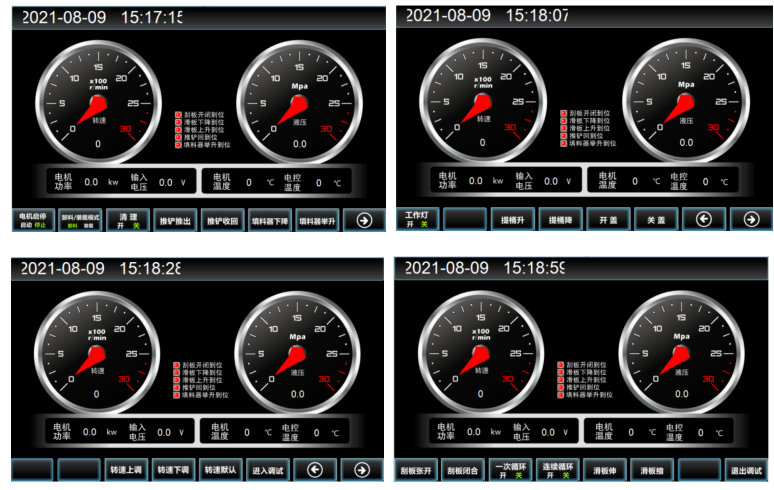Toggle the 工作灯 work light

[416, 219]
